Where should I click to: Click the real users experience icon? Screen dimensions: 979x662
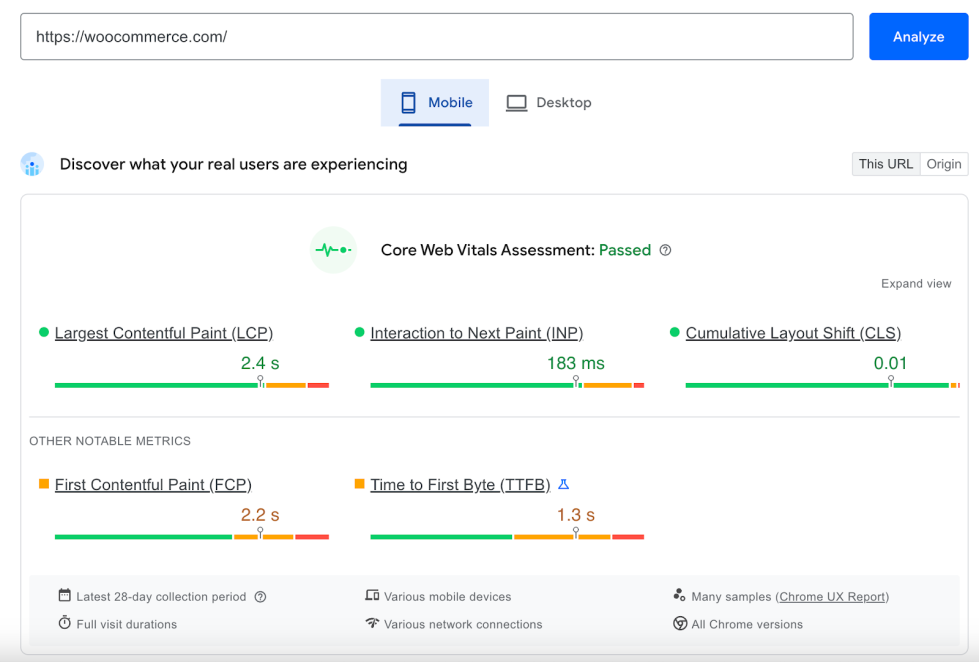point(33,165)
